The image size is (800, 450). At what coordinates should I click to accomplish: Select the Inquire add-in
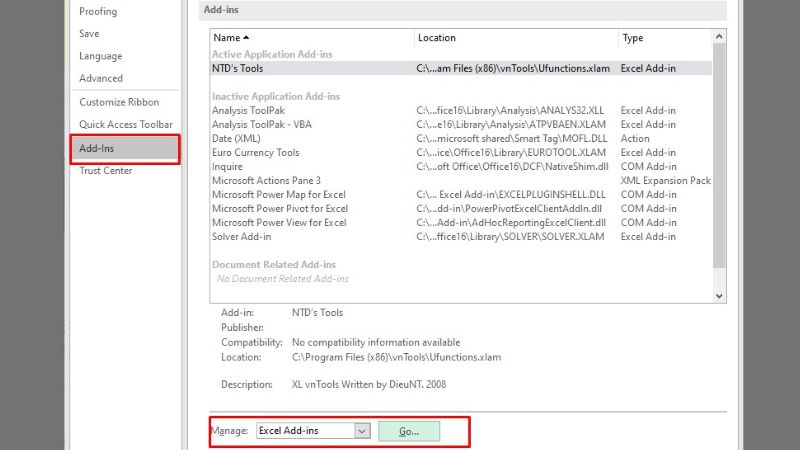click(227, 167)
